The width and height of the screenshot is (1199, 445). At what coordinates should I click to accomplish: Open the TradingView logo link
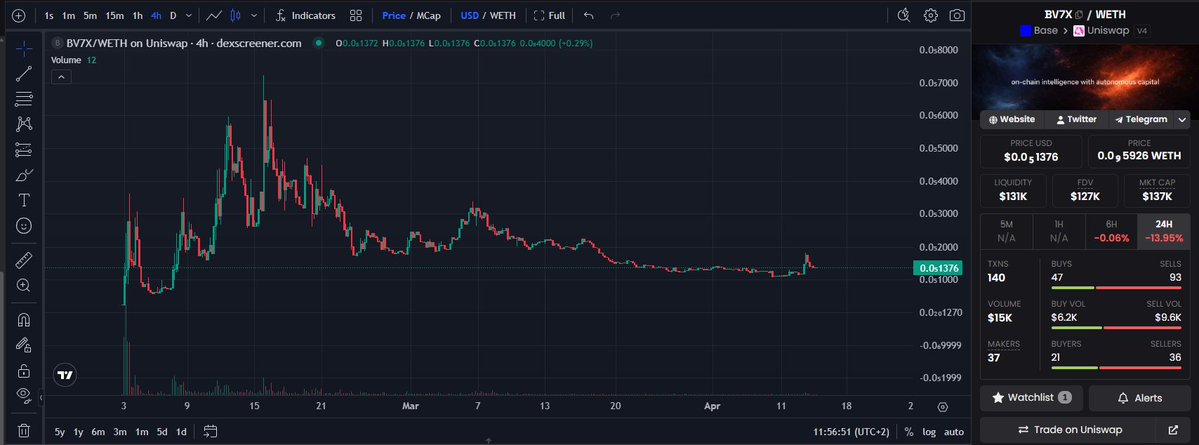[65, 375]
